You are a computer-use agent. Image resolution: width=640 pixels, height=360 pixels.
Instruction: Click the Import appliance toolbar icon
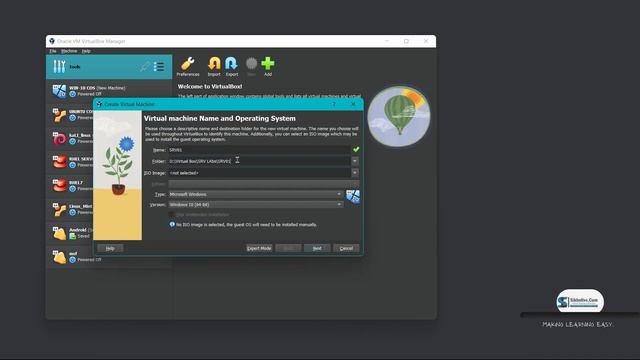tap(214, 67)
